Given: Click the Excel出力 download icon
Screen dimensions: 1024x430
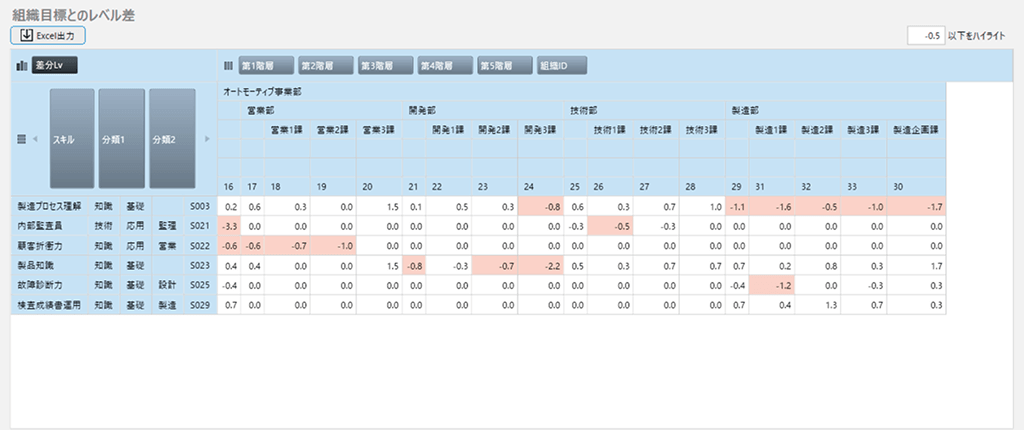Looking at the screenshot, I should pos(26,35).
